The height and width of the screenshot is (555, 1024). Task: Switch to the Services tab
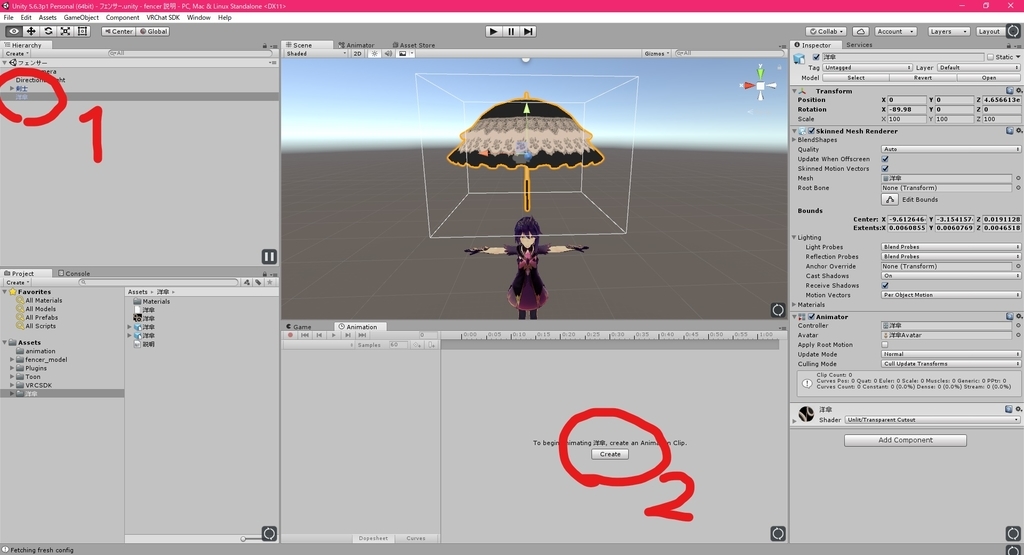[859, 45]
